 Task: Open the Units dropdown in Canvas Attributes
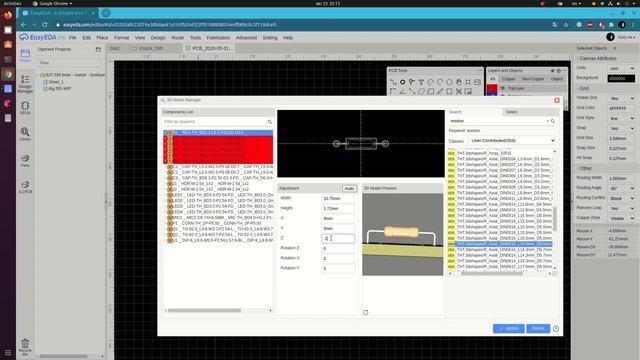622,68
